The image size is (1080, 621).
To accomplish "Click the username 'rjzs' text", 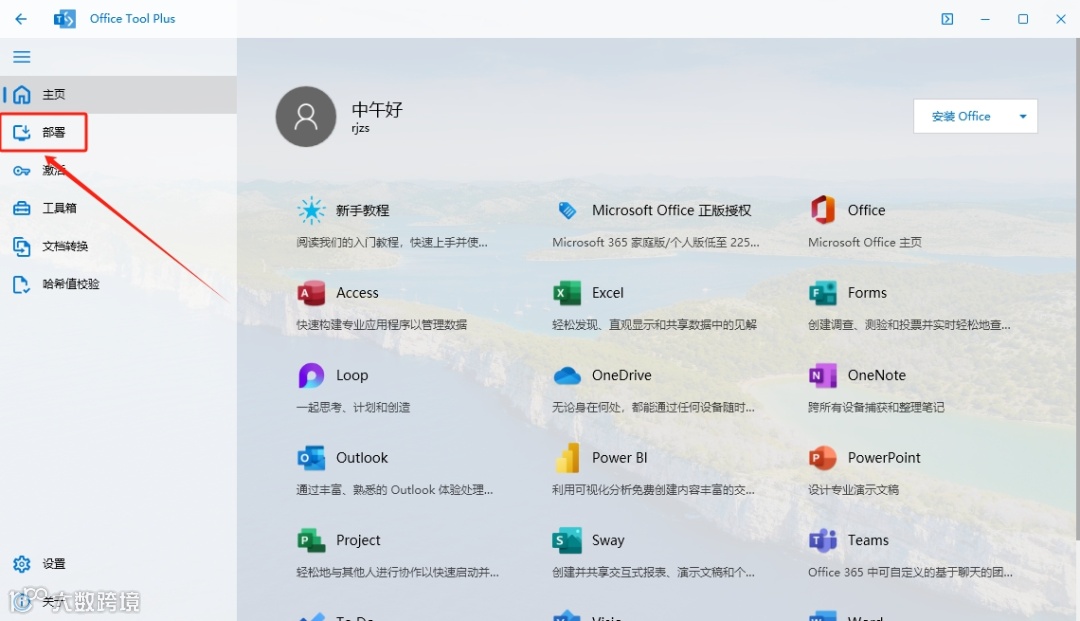I will (360, 129).
